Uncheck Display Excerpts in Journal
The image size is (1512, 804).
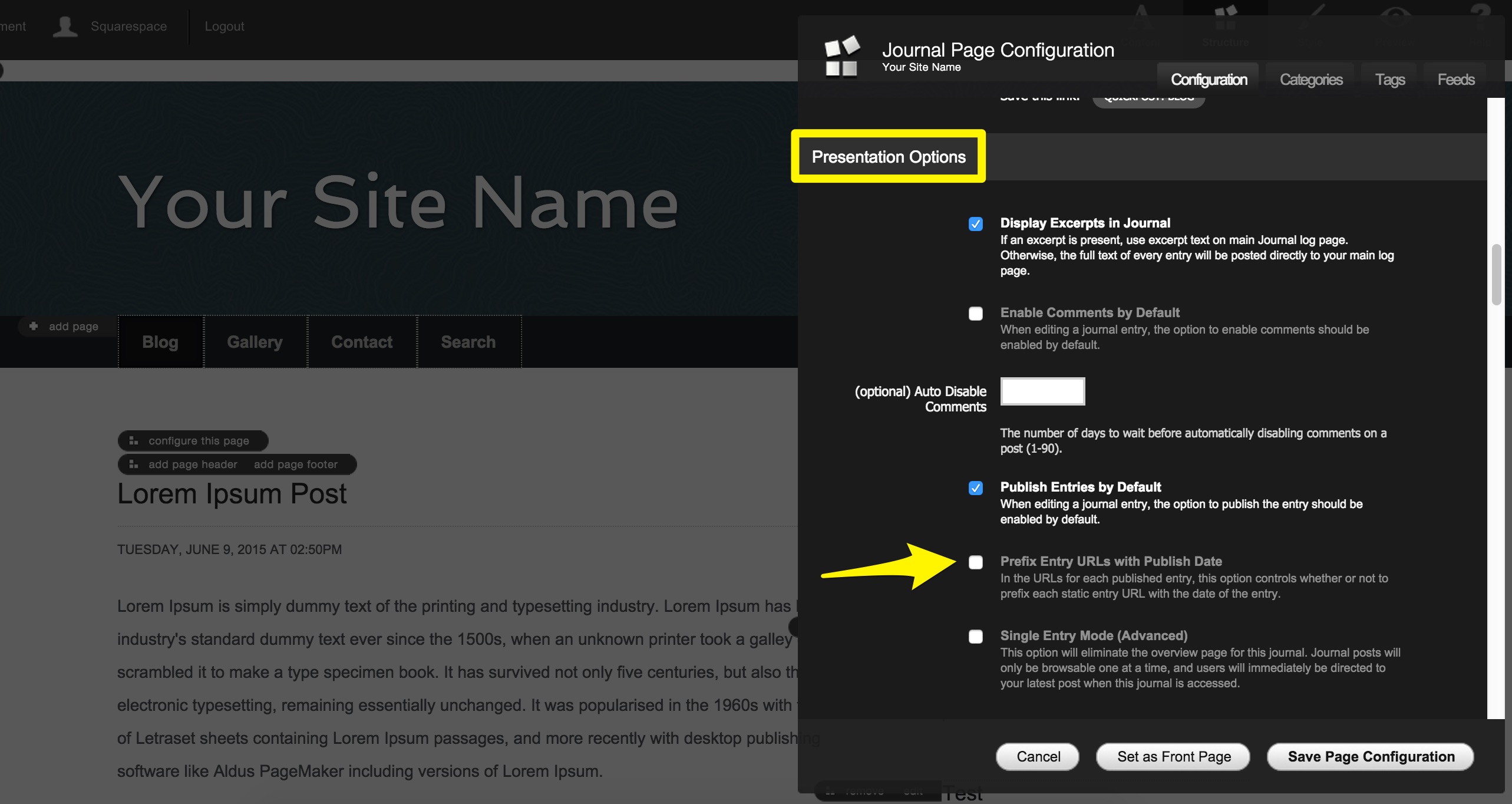[975, 224]
